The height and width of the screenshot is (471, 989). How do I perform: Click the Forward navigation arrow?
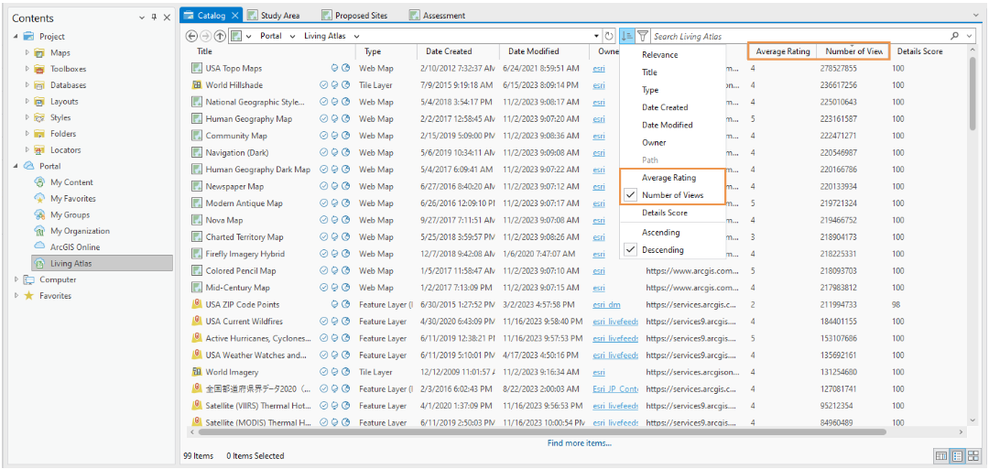pyautogui.click(x=206, y=36)
